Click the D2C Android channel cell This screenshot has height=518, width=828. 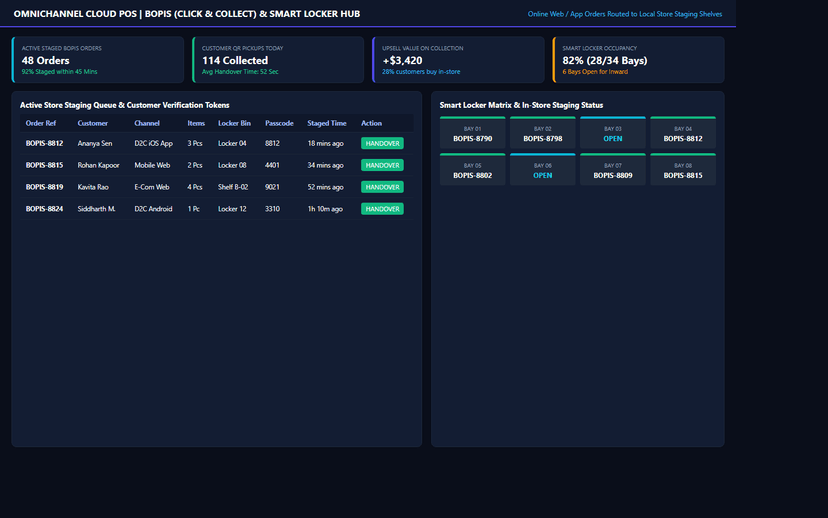(153, 209)
